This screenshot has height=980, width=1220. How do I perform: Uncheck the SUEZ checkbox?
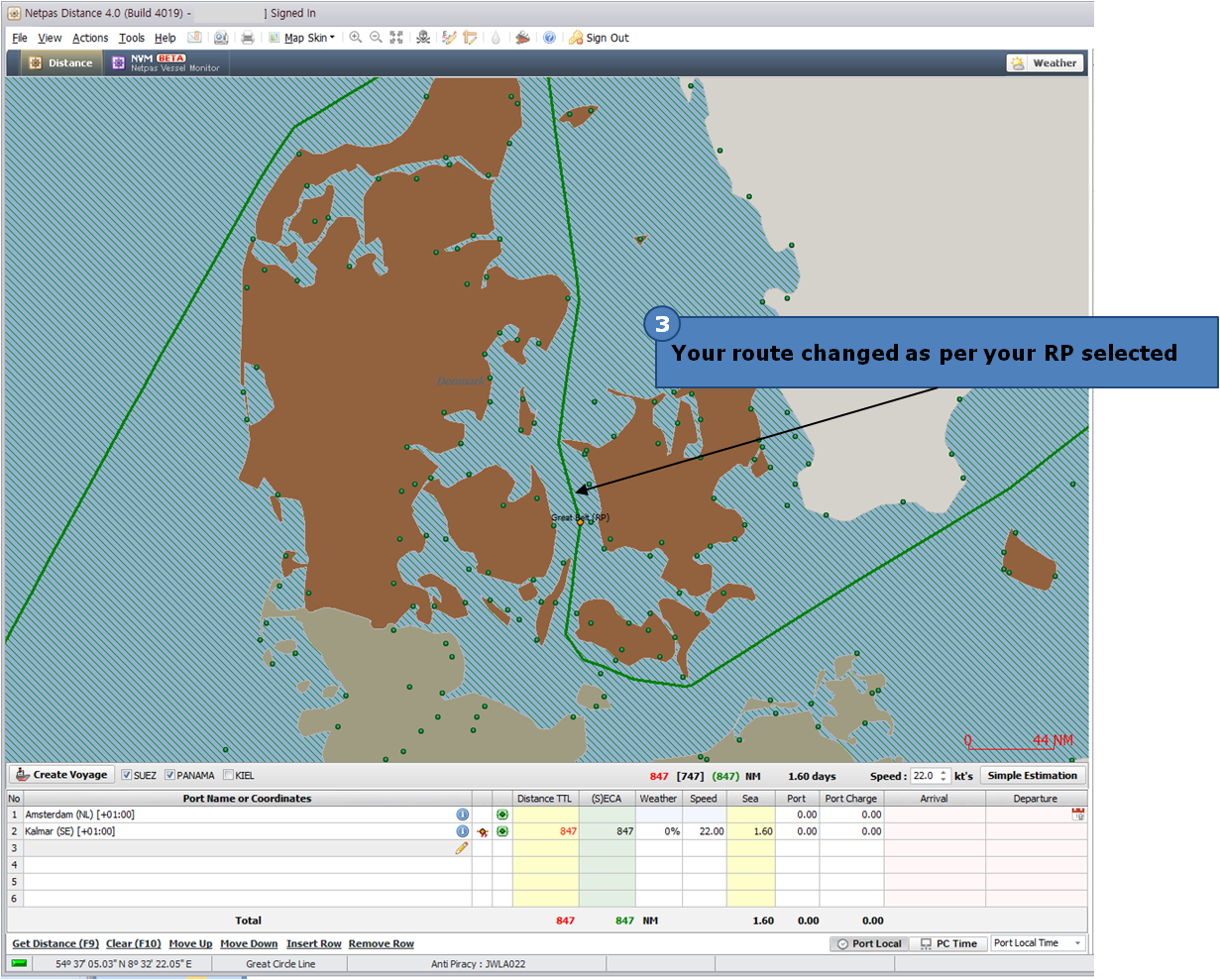click(127, 775)
